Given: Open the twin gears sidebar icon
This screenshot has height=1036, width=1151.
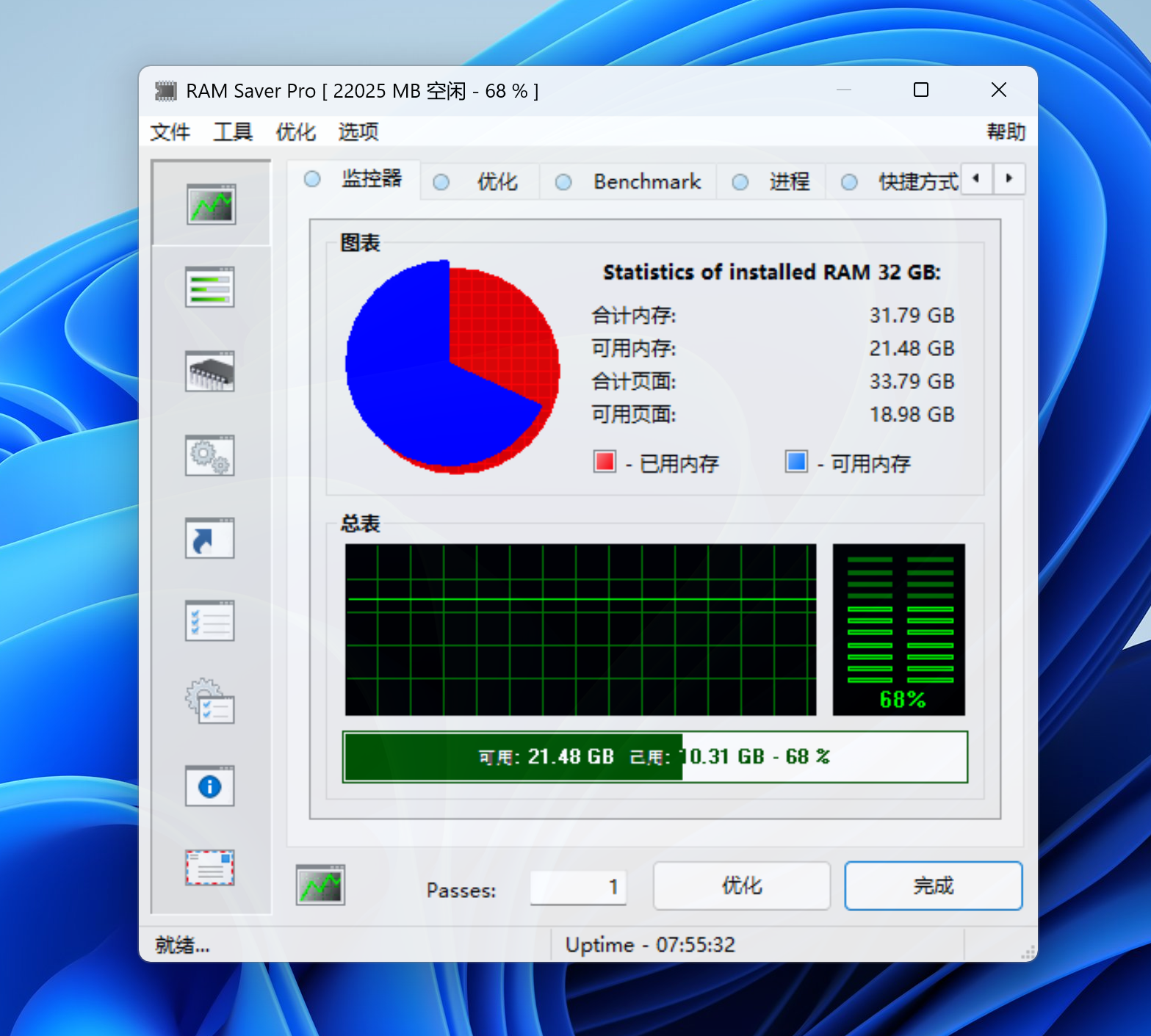Looking at the screenshot, I should (210, 455).
